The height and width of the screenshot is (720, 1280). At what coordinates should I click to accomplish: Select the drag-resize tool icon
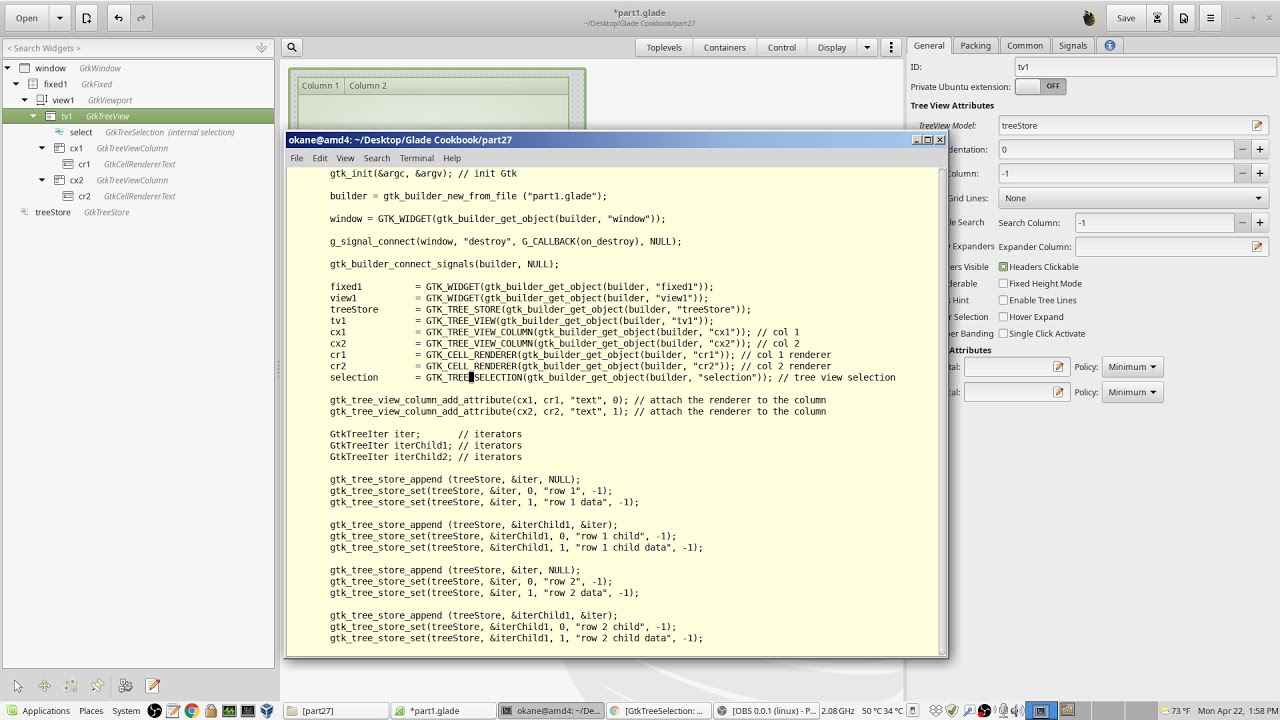pos(44,686)
